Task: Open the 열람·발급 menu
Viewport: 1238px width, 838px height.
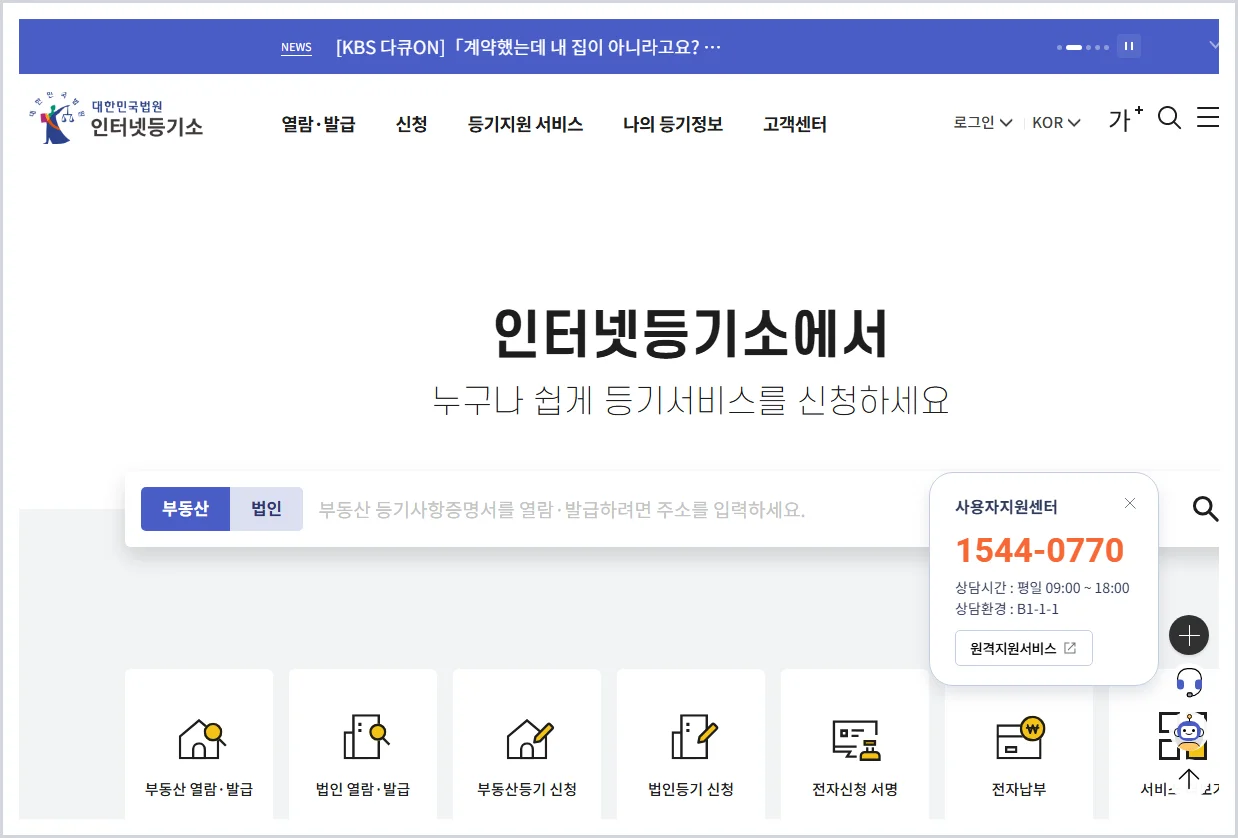Action: tap(318, 125)
